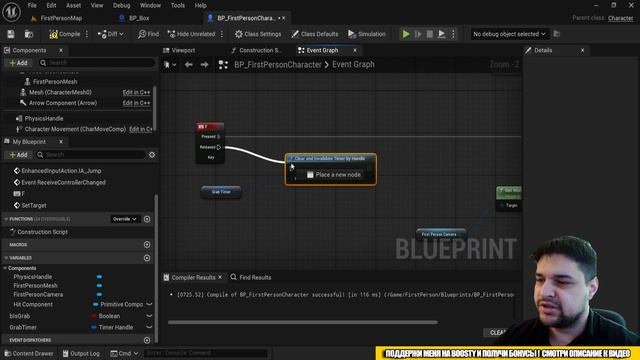Open the Tools menu
This screenshot has height=360, width=640.
click(x=178, y=5)
